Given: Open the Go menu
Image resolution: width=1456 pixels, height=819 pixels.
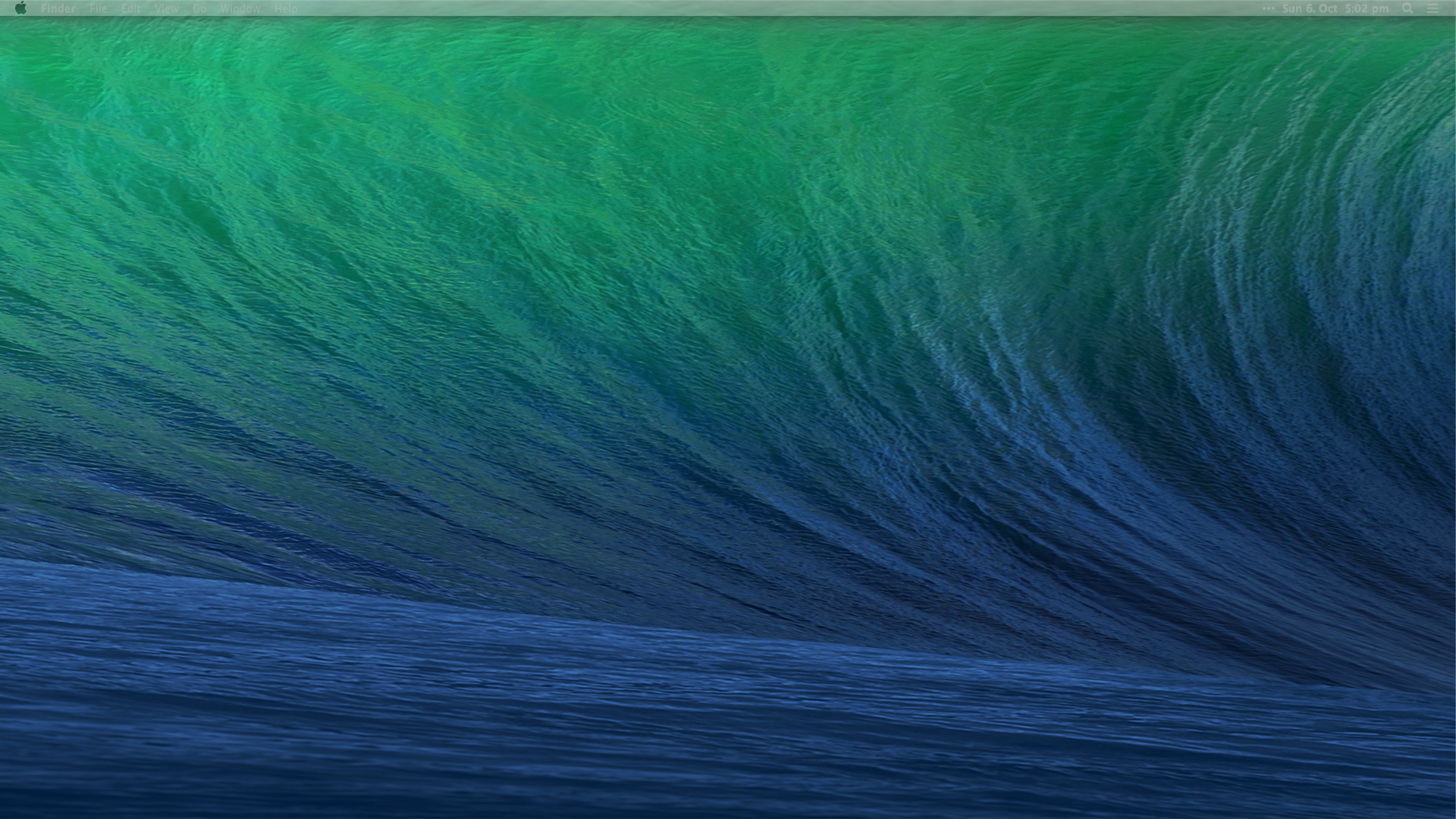Looking at the screenshot, I should [199, 8].
